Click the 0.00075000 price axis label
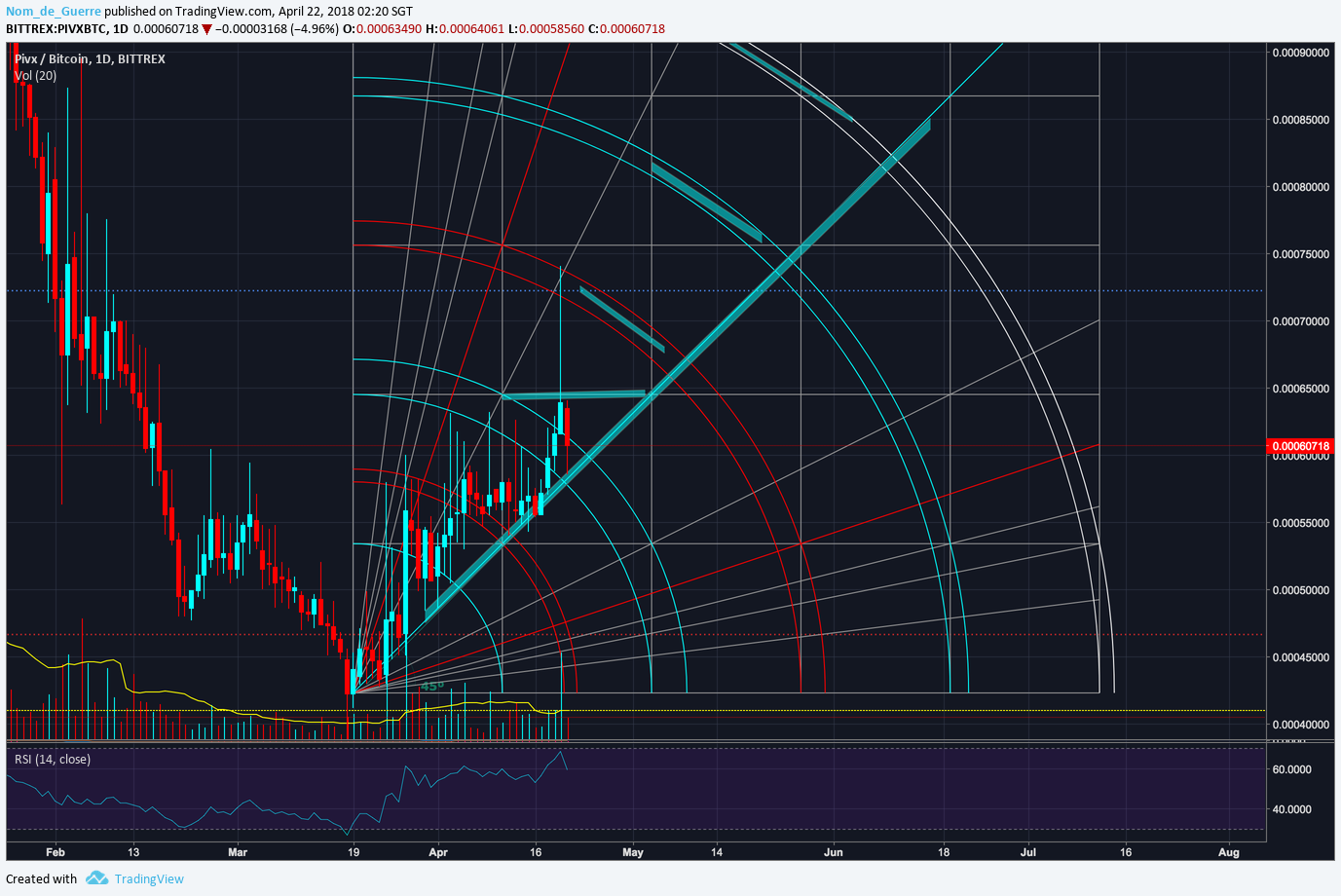This screenshot has height=896, width=1341. [x=1300, y=254]
